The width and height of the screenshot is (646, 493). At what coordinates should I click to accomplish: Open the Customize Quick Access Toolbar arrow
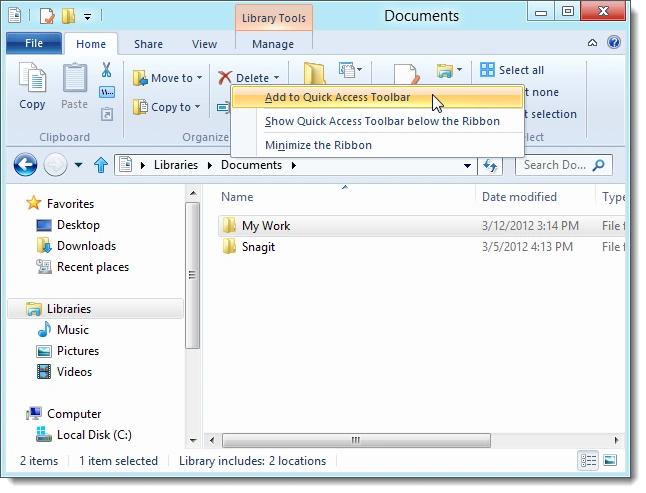click(87, 16)
